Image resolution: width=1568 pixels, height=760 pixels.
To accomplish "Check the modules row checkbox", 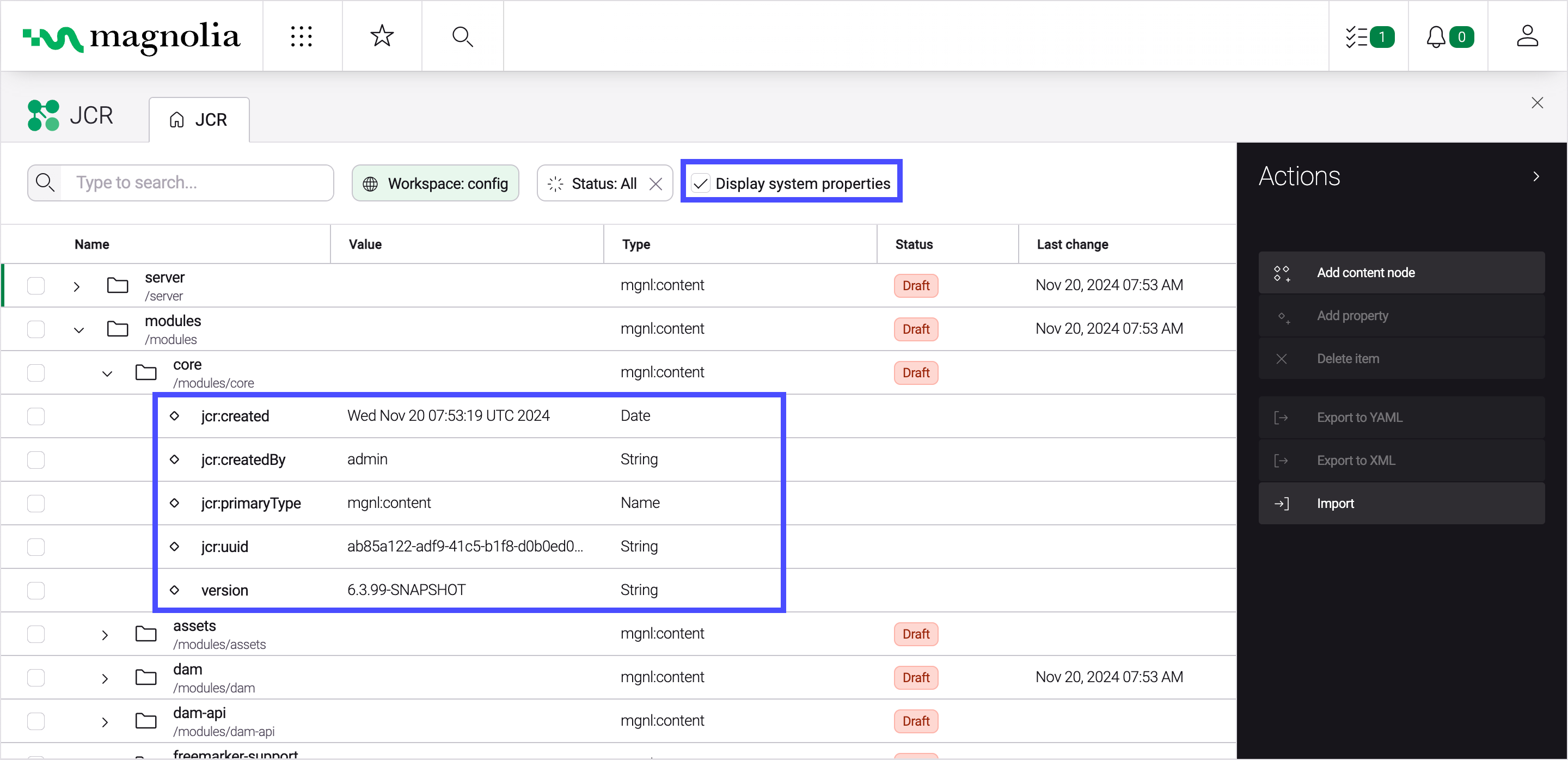I will point(36,329).
